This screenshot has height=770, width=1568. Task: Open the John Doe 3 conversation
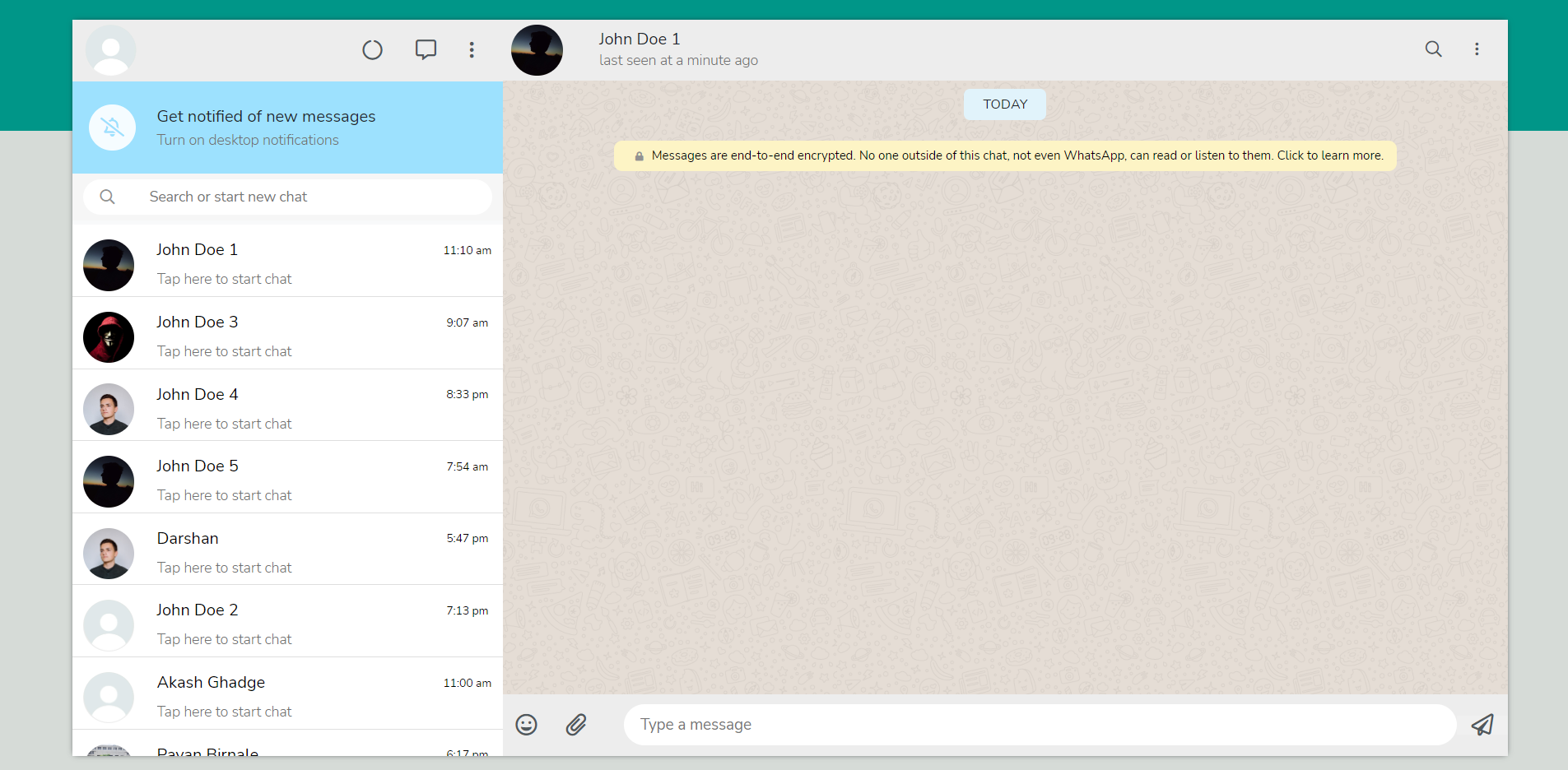click(287, 335)
